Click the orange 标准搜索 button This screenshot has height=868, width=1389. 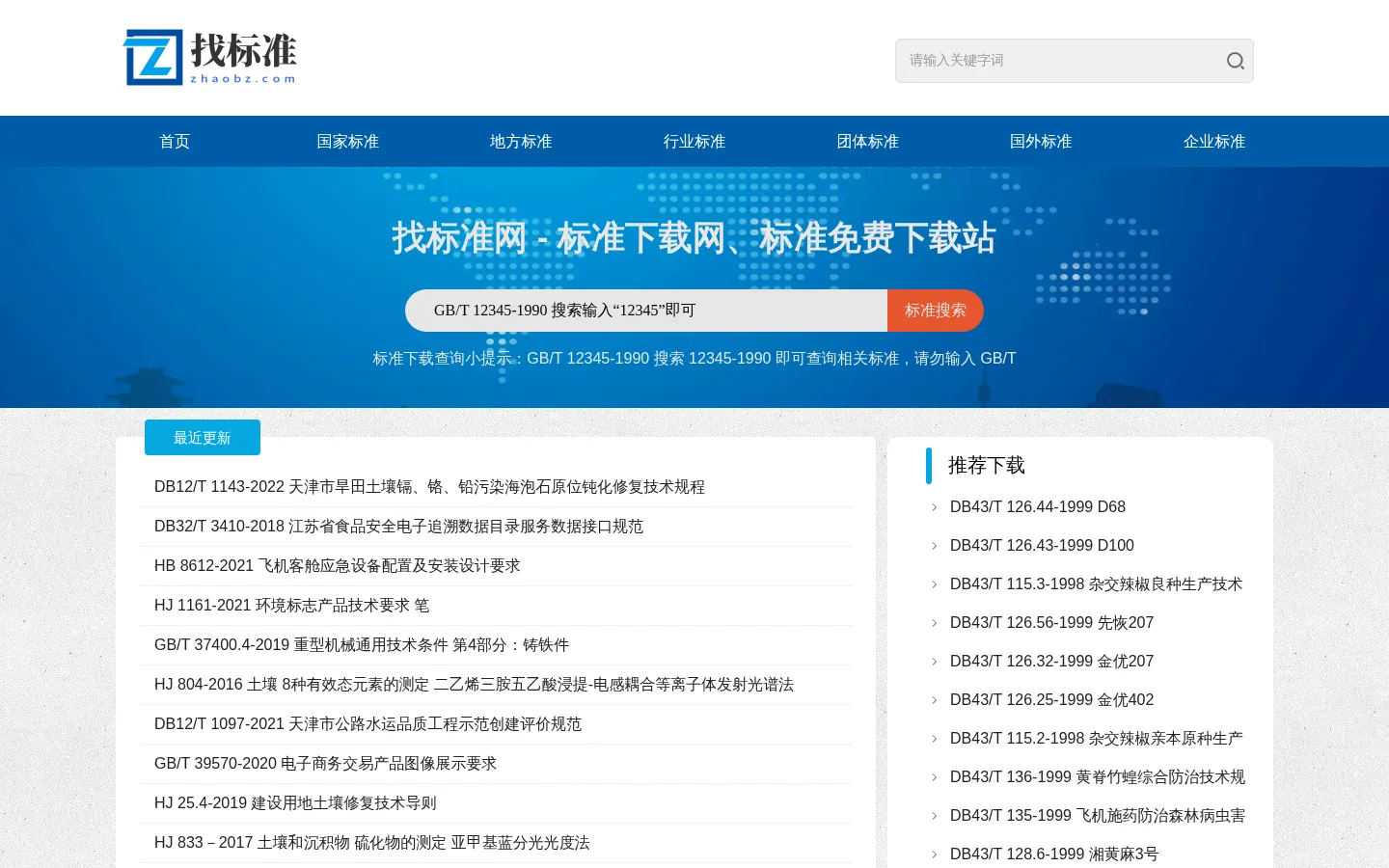coord(936,311)
